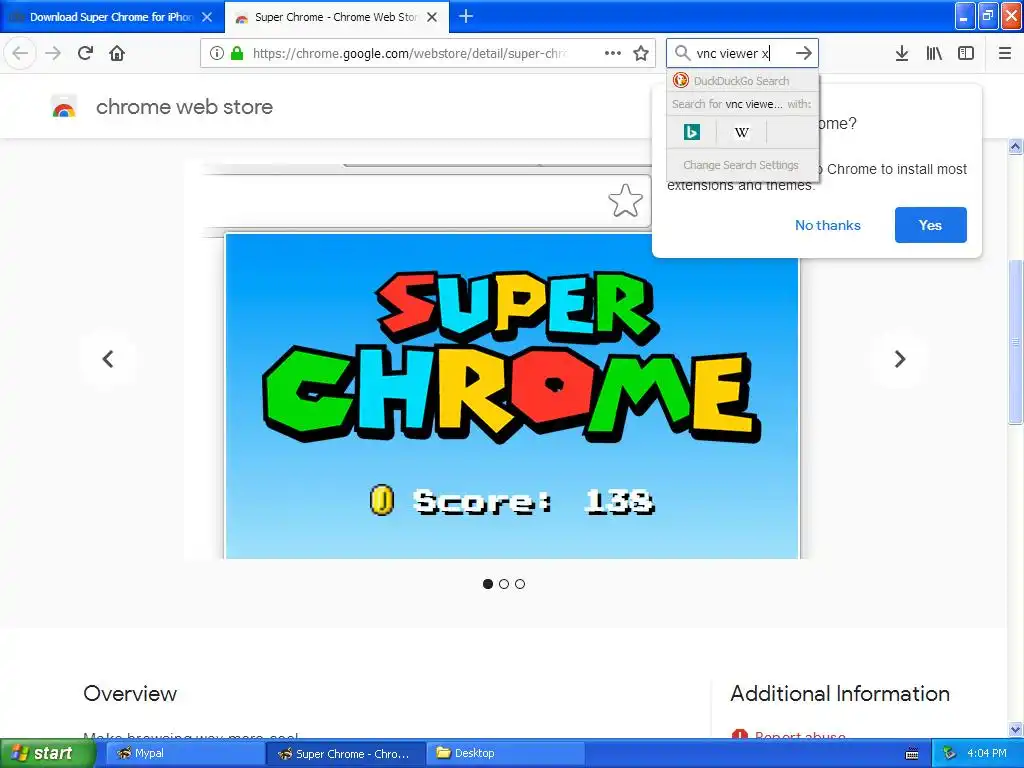Image resolution: width=1024 pixels, height=768 pixels.
Task: Close the Download Super Chrome tab
Action: tap(207, 17)
